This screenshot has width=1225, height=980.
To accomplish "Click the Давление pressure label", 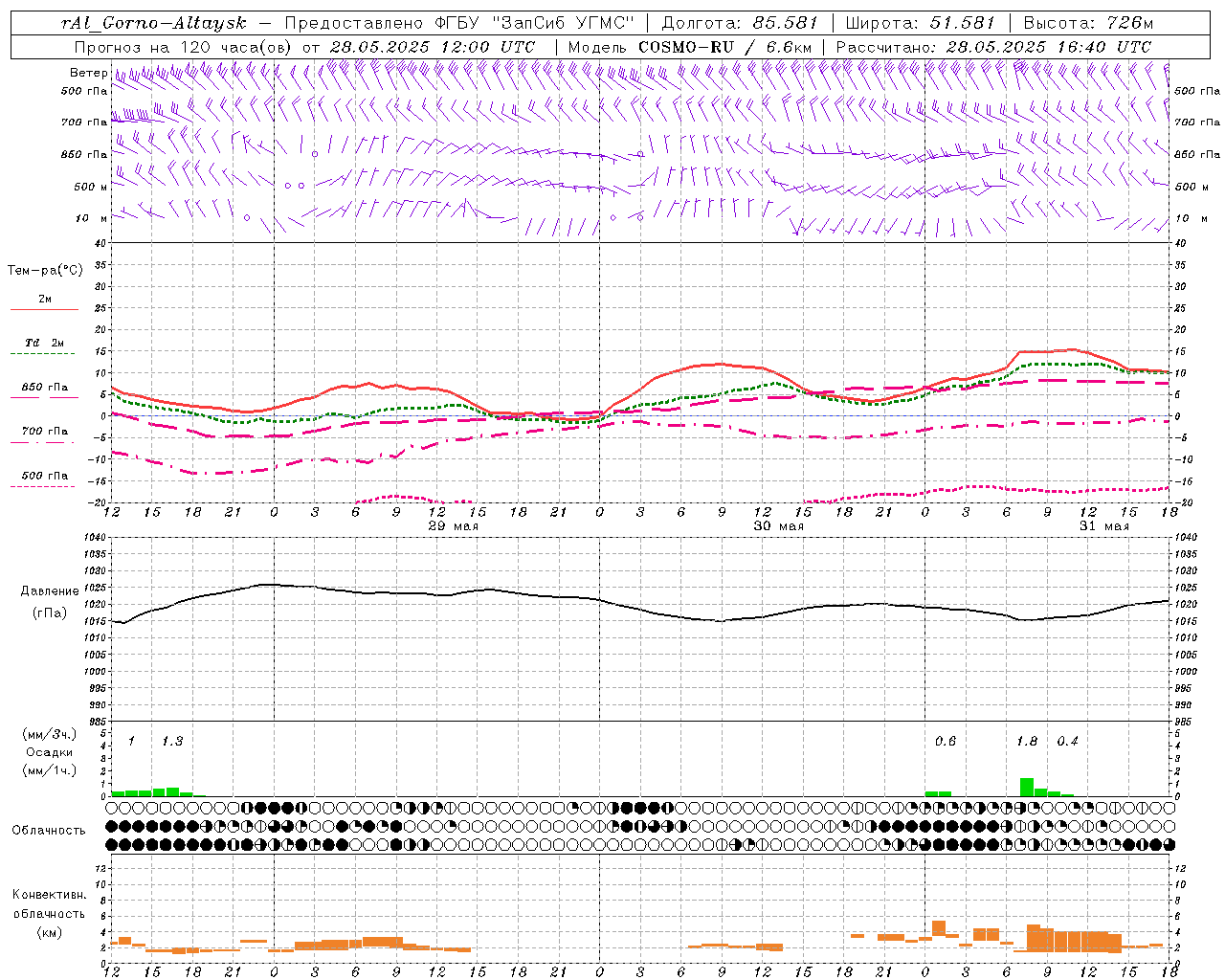I will click(x=48, y=591).
